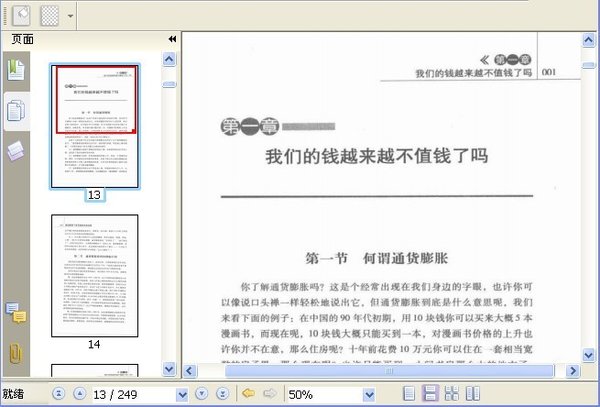
Task: Click the yellow previous view arrow
Action: [x=249, y=393]
